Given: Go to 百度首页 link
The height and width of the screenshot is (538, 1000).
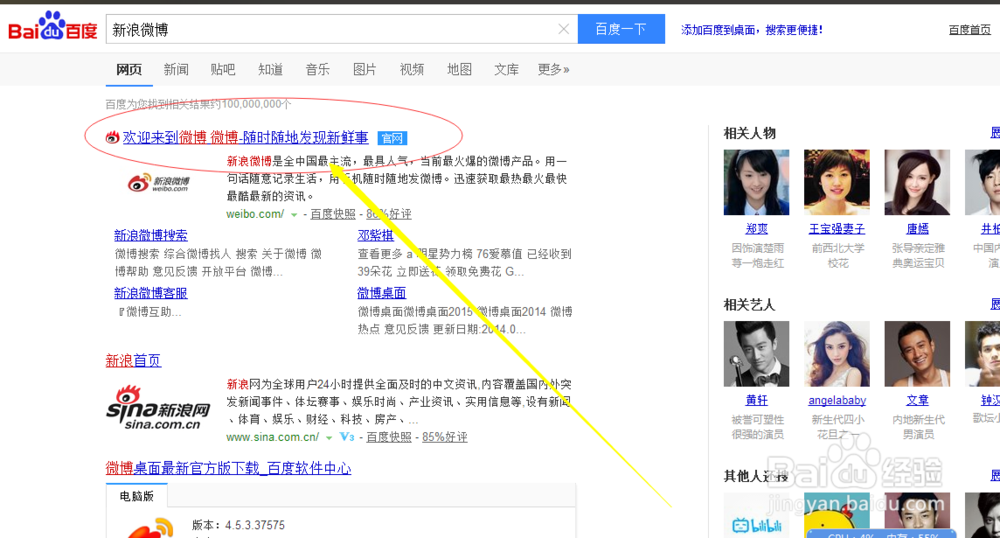Looking at the screenshot, I should click(969, 30).
